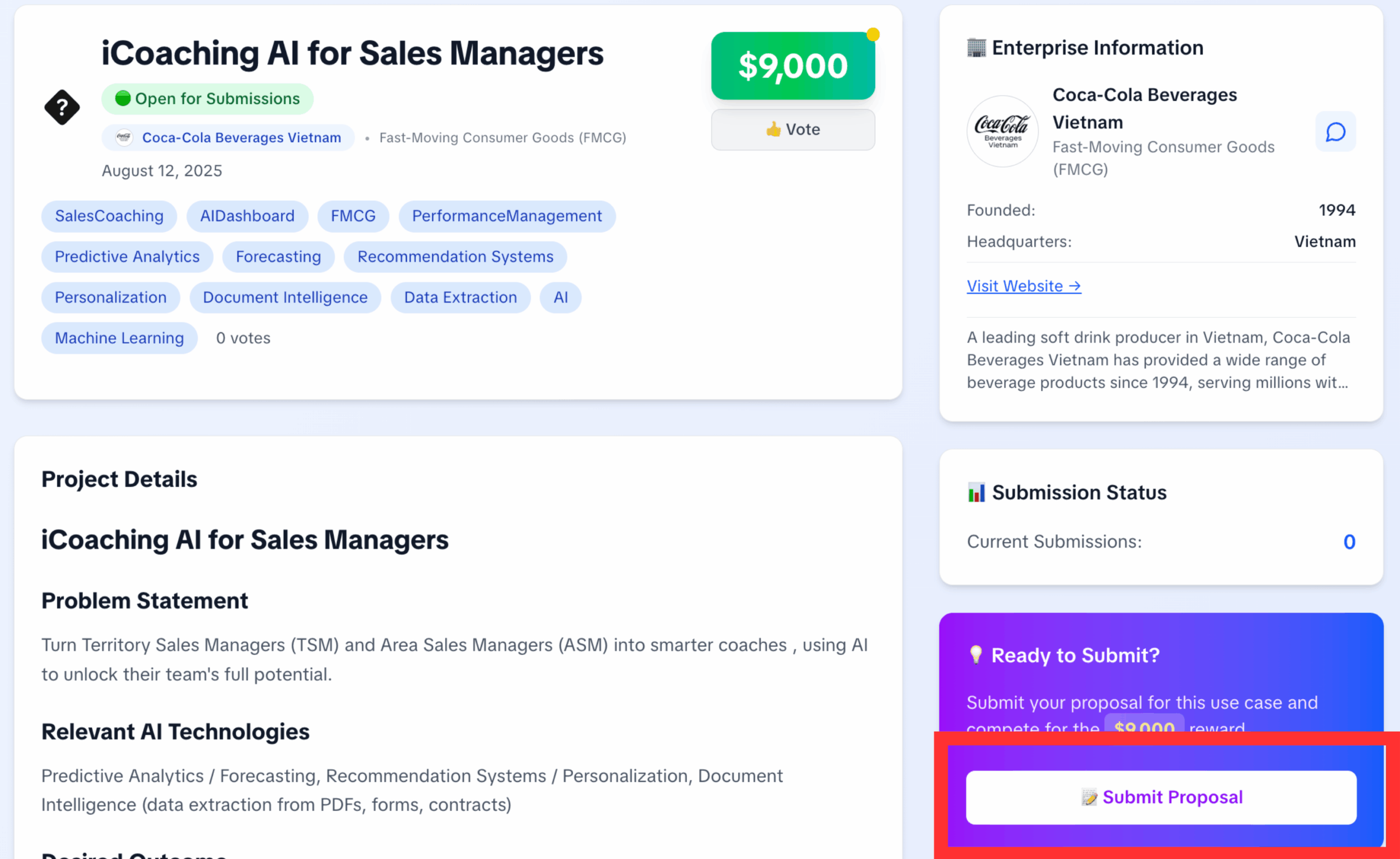Click the light bulb icon by Ready to Submit
Screen dimensions: 1400x859
pos(976,655)
